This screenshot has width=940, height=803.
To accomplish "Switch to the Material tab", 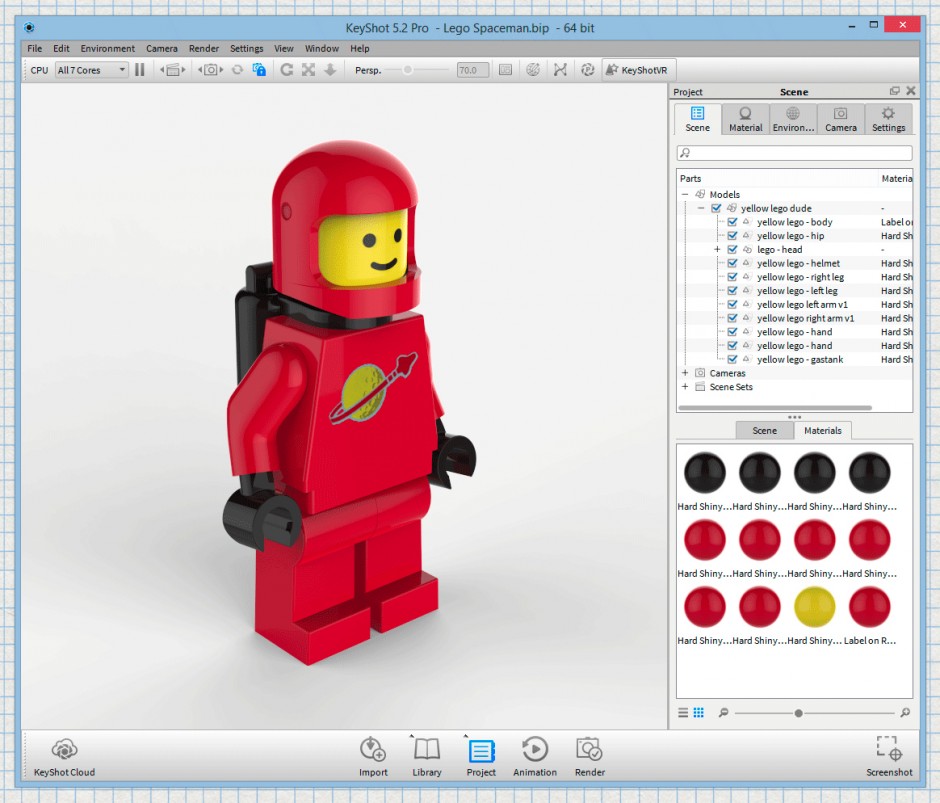I will (745, 119).
